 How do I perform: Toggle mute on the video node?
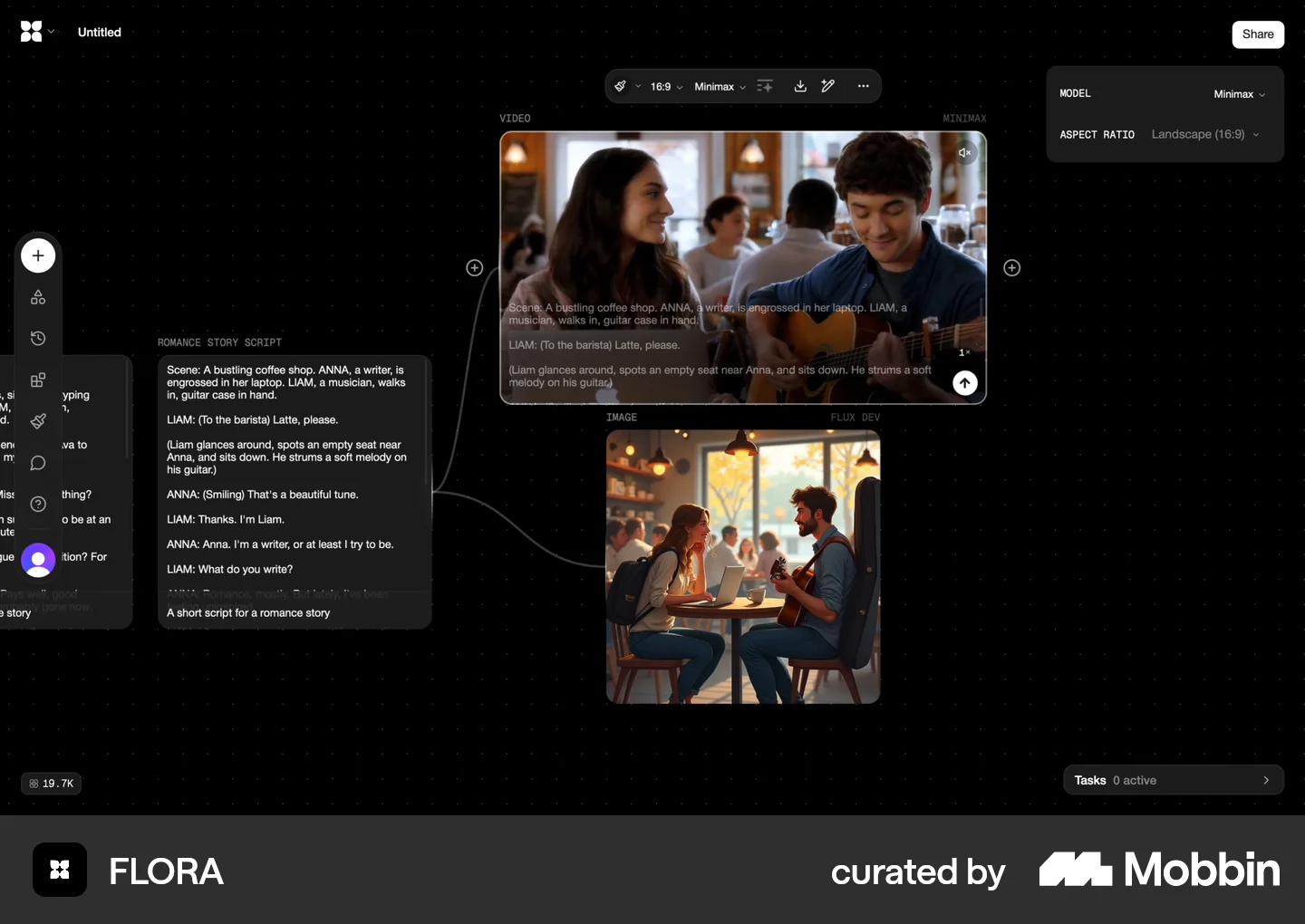[x=964, y=153]
